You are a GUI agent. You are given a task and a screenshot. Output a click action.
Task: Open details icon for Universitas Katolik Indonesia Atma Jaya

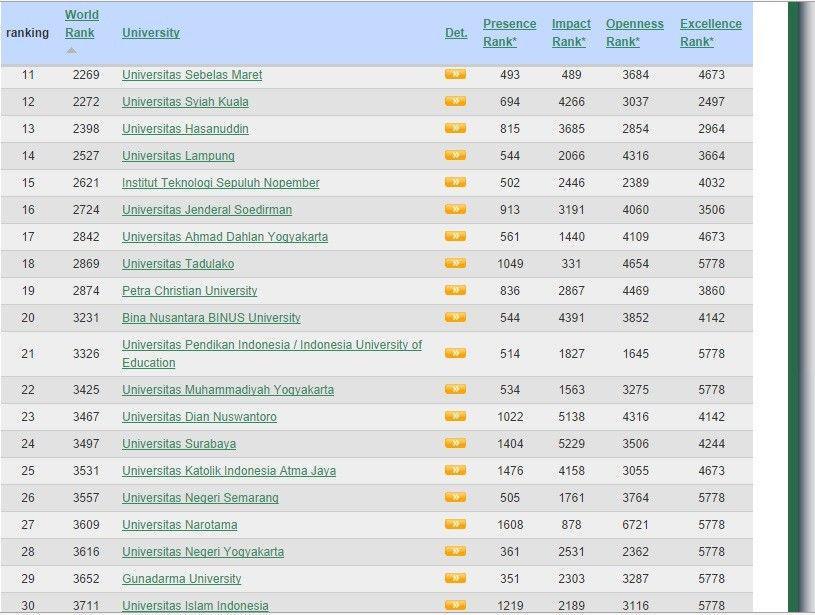point(455,470)
